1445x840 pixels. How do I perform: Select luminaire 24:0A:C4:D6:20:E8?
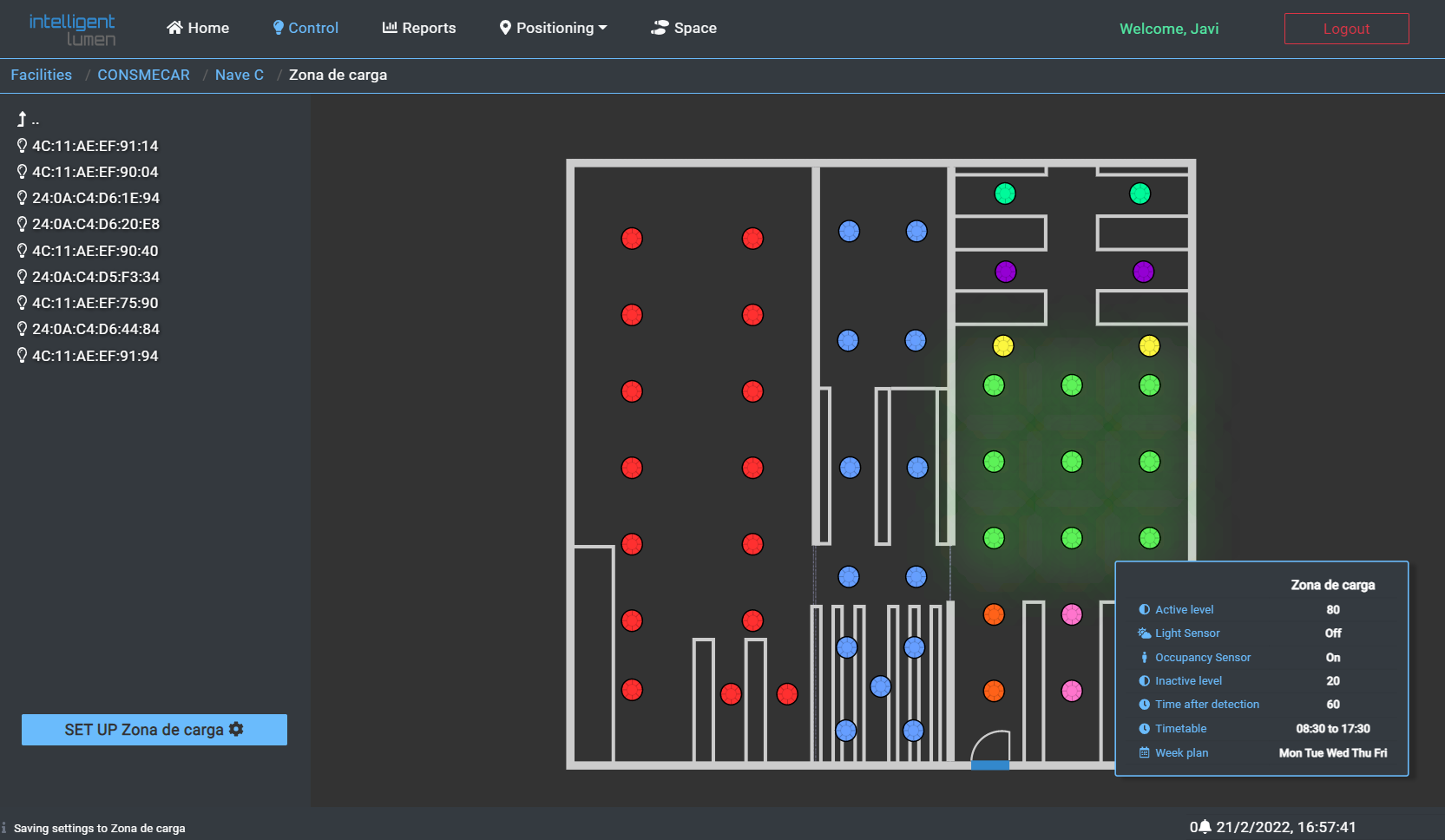click(89, 224)
